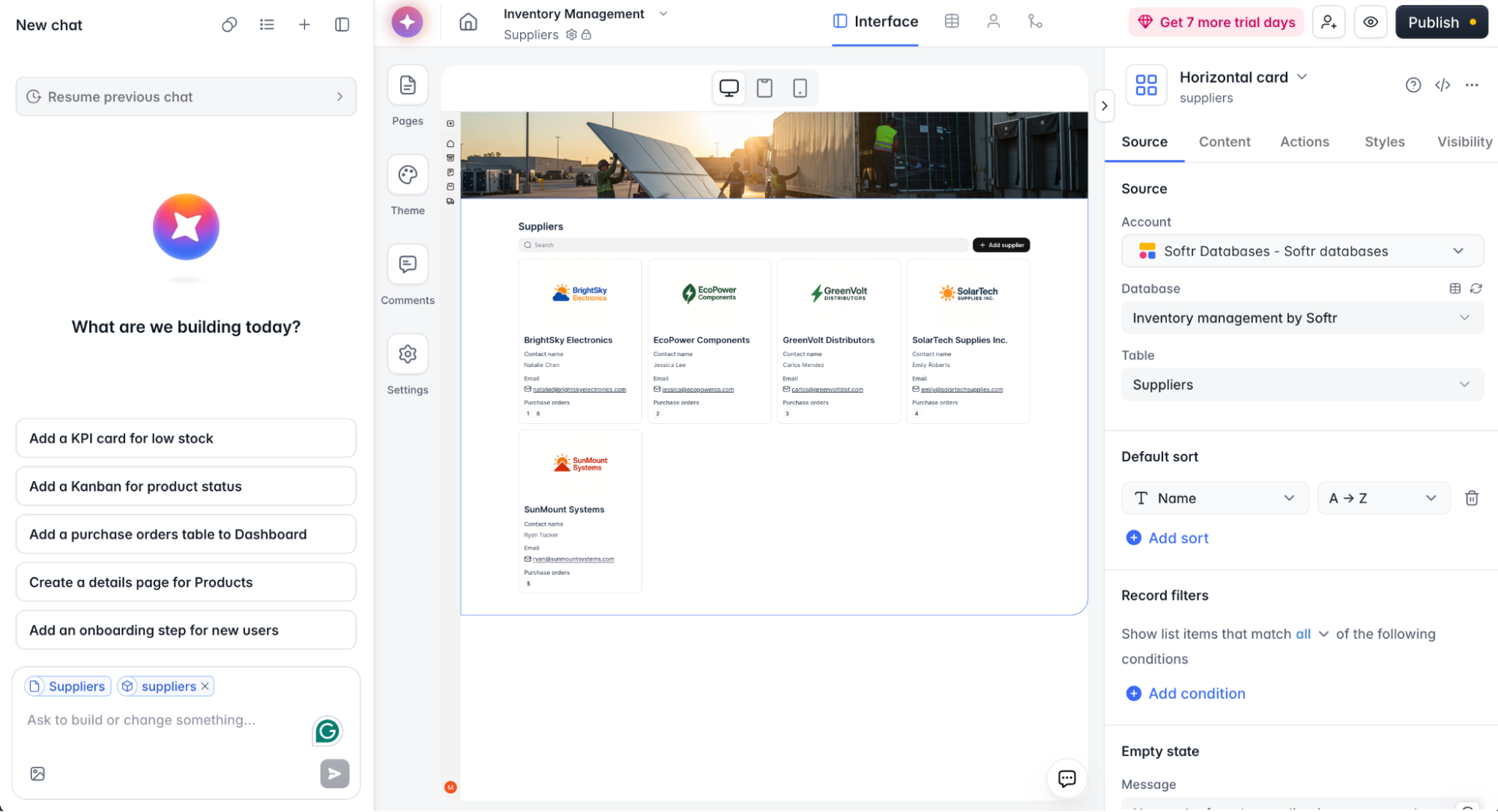Collapse the right properties panel
This screenshot has height=812, width=1498.
[1104, 106]
